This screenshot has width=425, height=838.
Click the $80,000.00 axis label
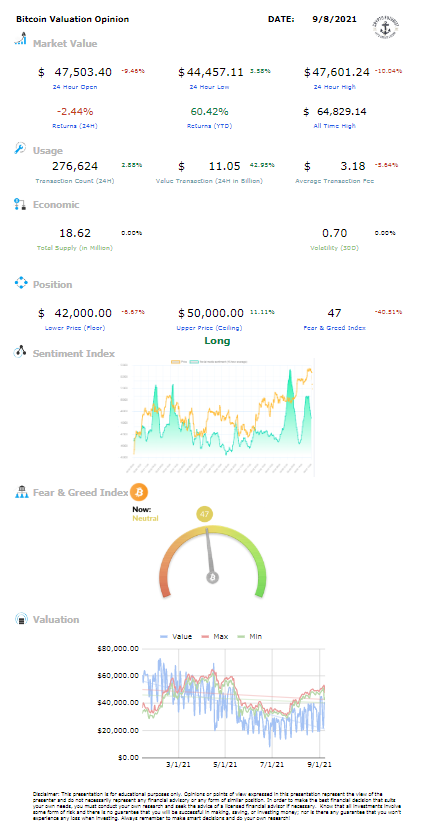119,649
